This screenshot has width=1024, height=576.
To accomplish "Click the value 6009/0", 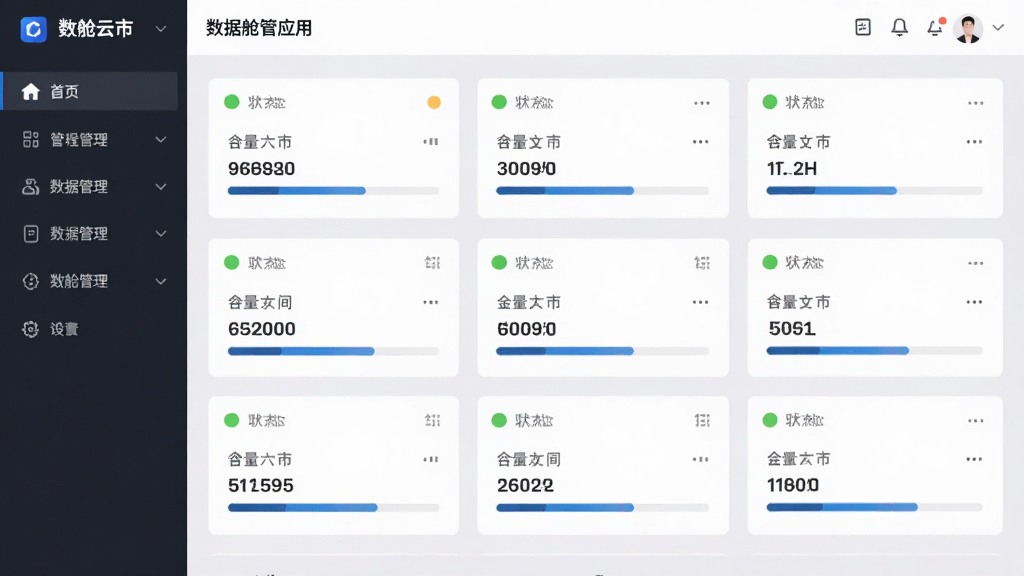I will pos(526,329).
